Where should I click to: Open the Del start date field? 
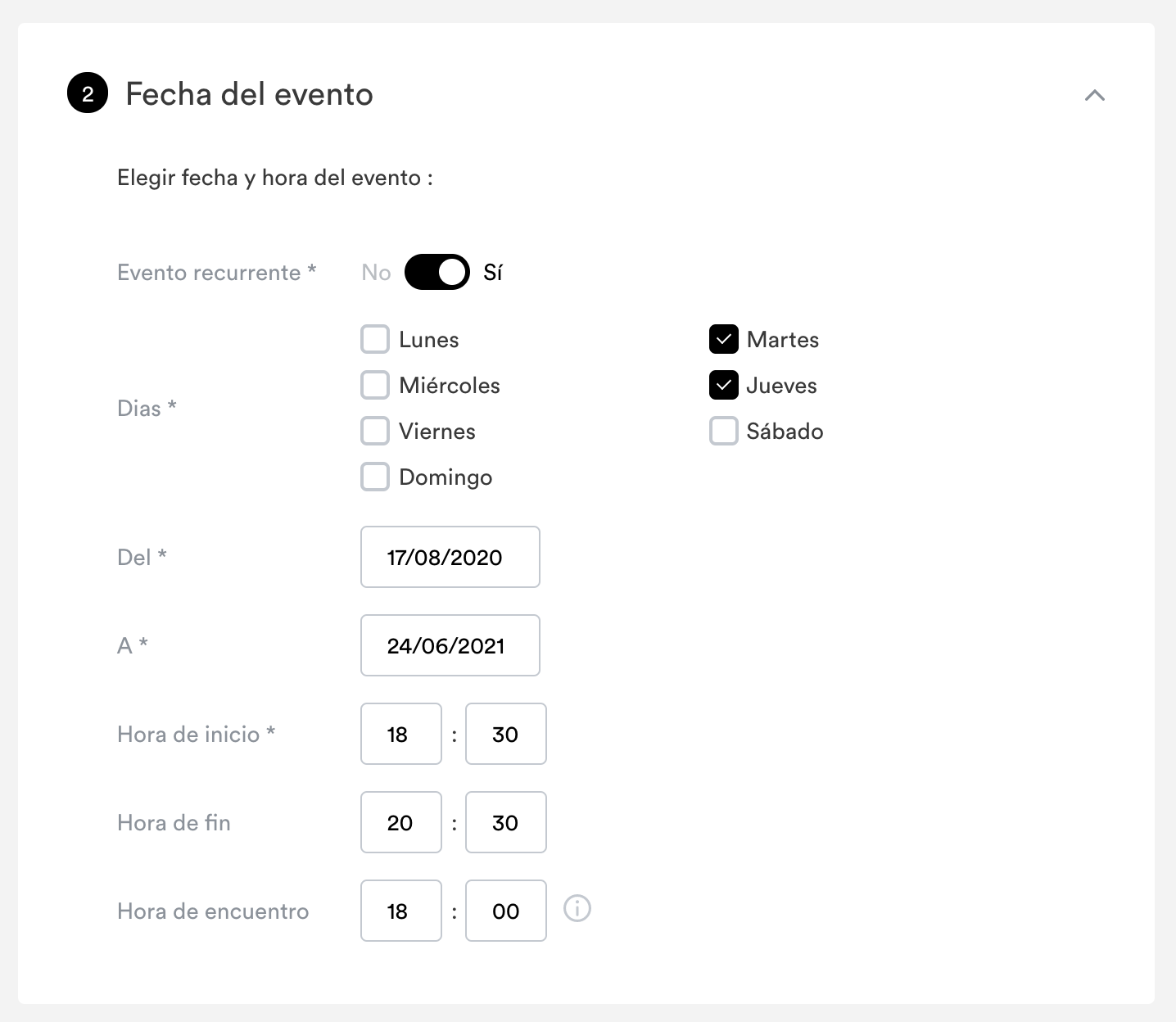pyautogui.click(x=450, y=557)
